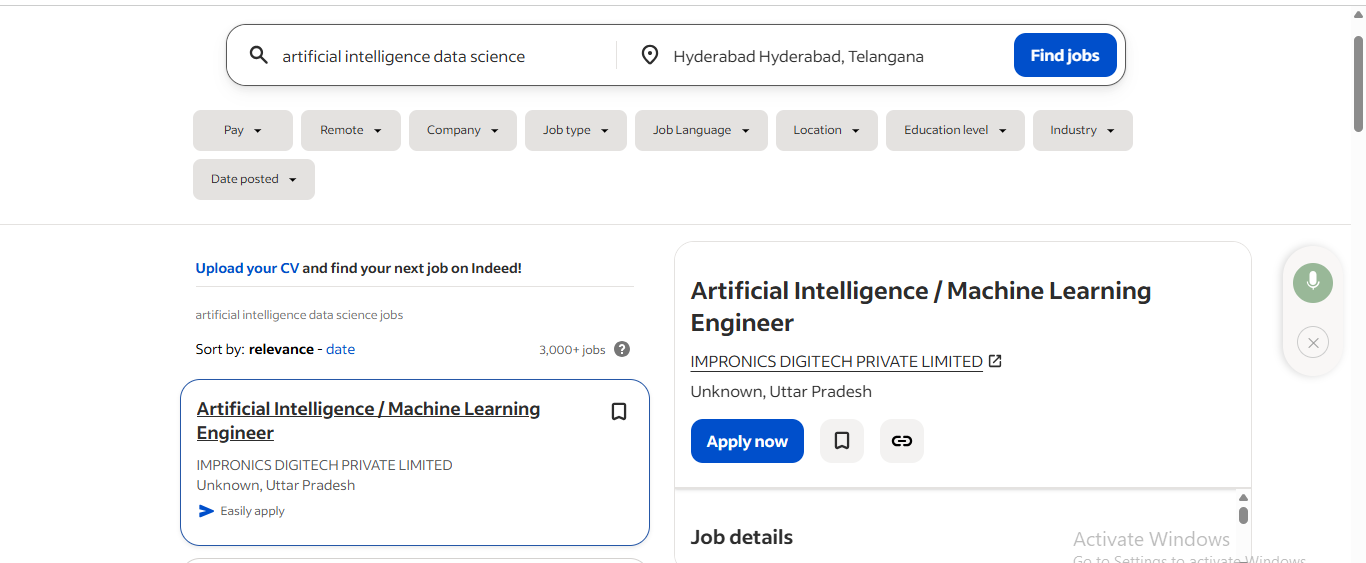Click the job details pane scroll-up arrow
1366x563 pixels.
click(1243, 497)
